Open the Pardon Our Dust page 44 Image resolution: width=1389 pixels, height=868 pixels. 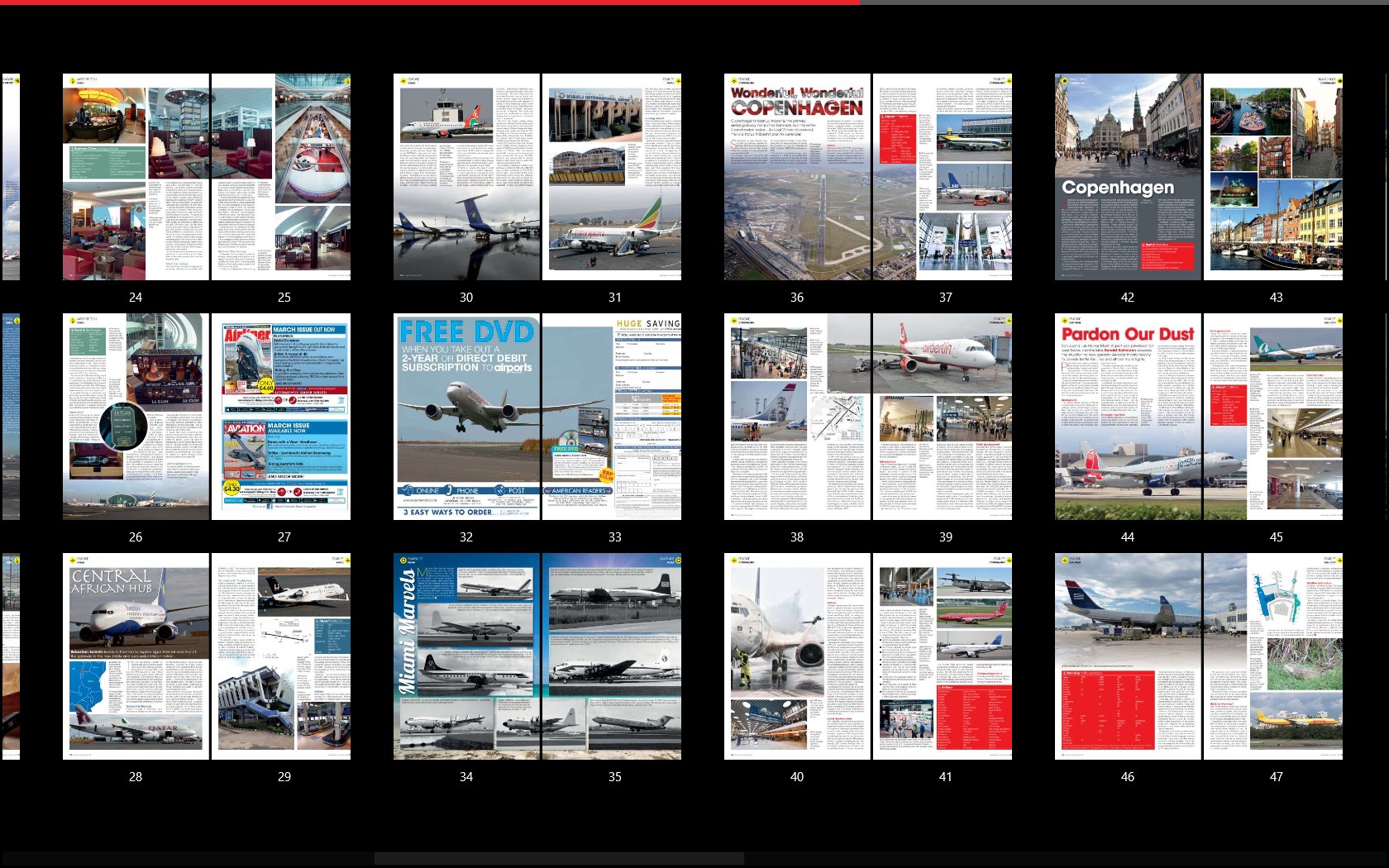coord(1128,417)
